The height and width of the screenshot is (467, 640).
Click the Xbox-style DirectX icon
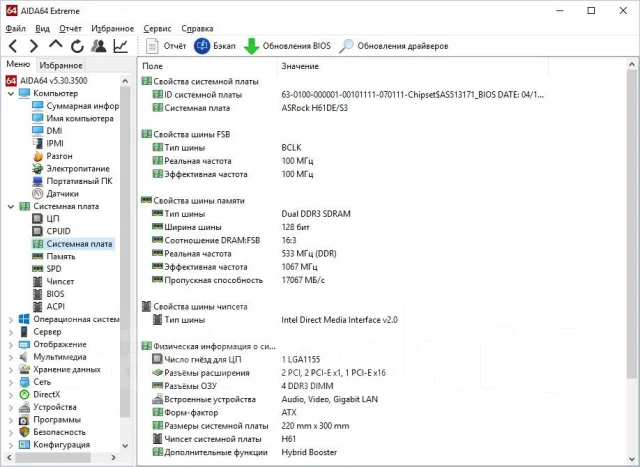tap(24, 395)
